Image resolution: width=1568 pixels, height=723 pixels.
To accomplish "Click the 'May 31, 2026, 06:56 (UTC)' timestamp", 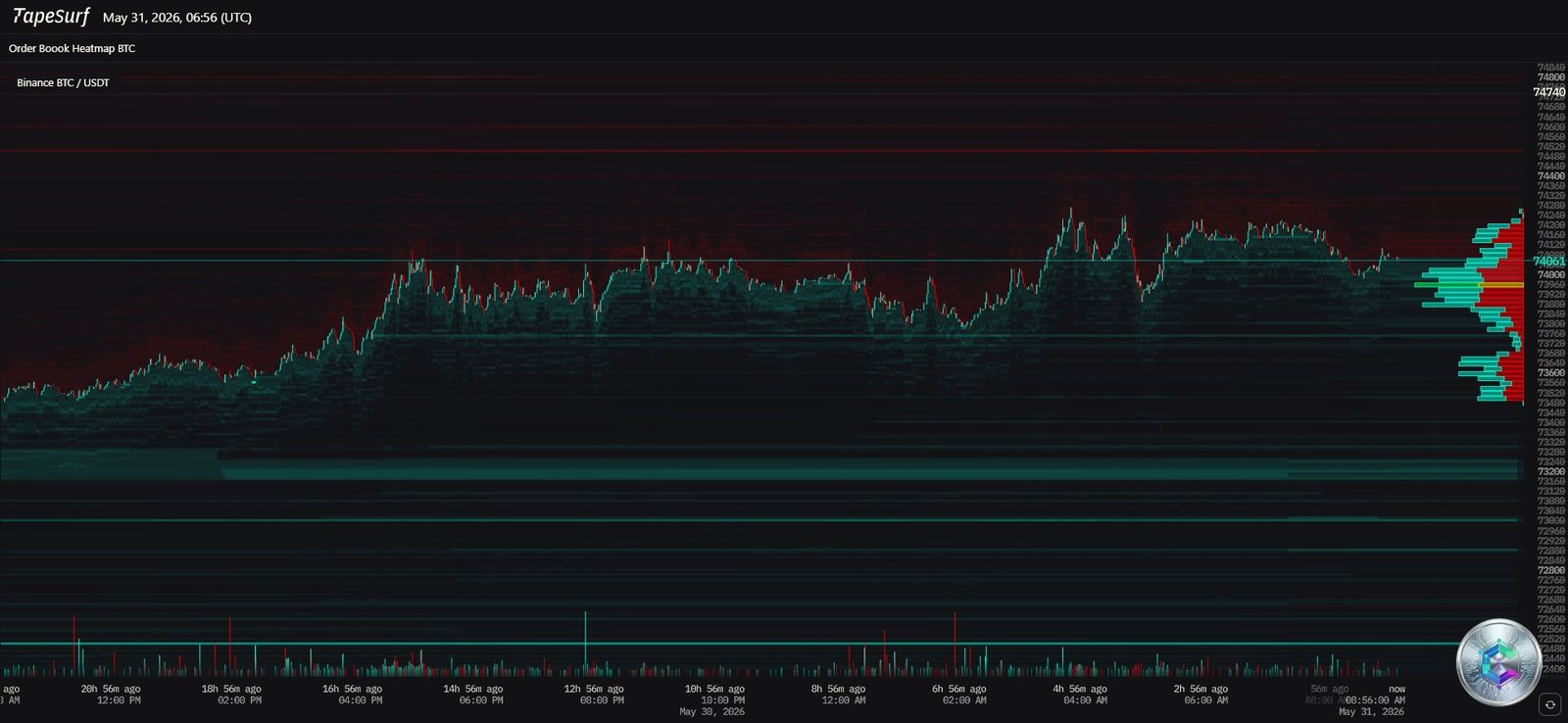I will [x=177, y=18].
